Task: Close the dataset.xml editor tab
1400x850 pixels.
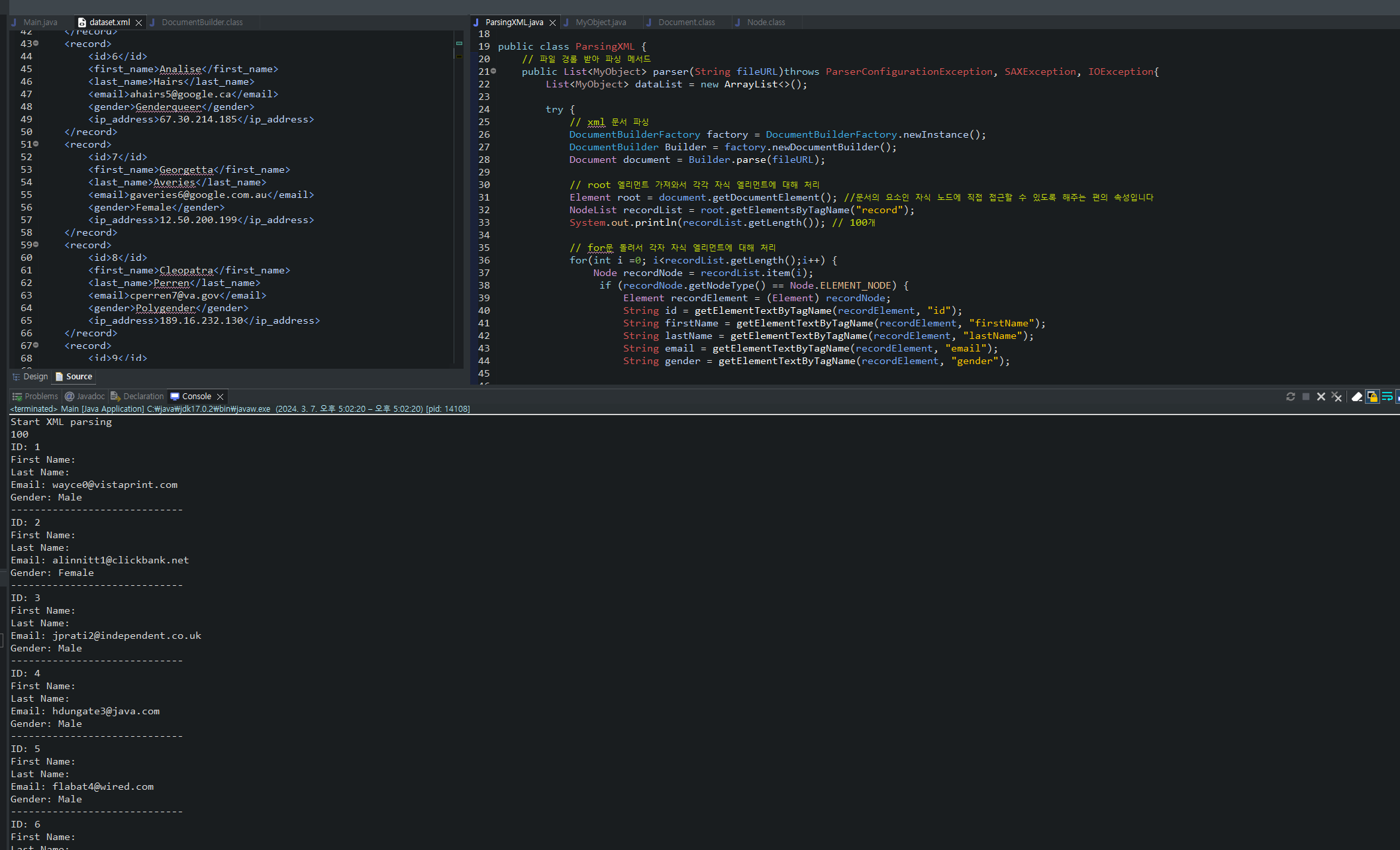Action: (138, 23)
